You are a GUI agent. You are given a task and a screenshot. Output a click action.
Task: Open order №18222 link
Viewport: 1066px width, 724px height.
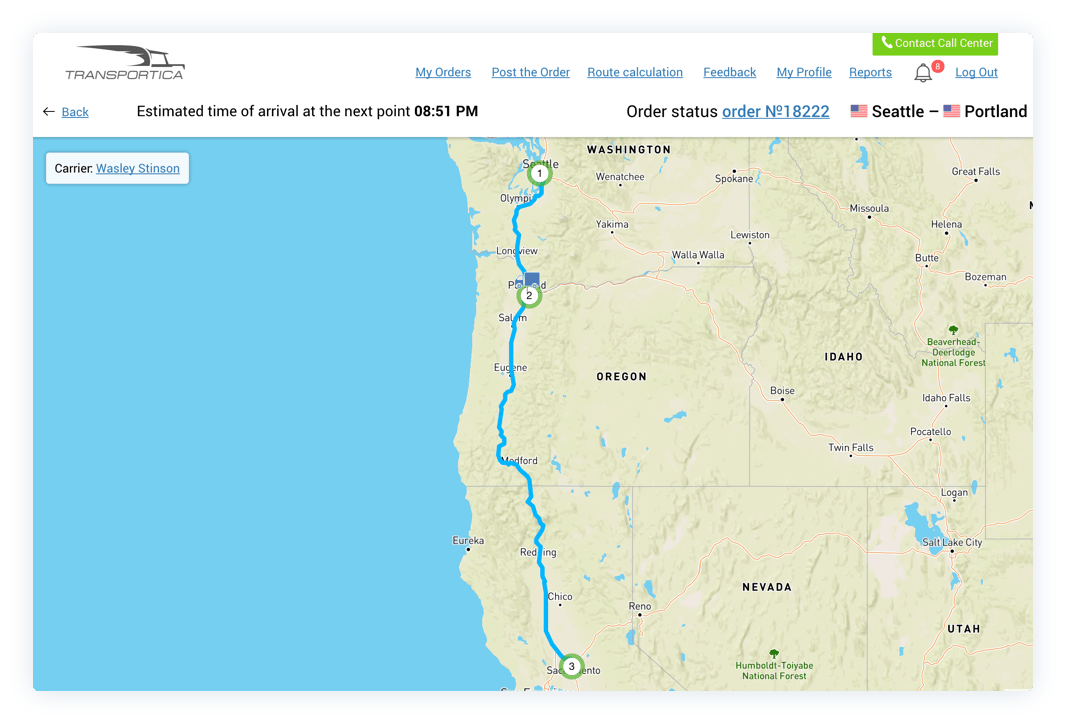pos(776,111)
